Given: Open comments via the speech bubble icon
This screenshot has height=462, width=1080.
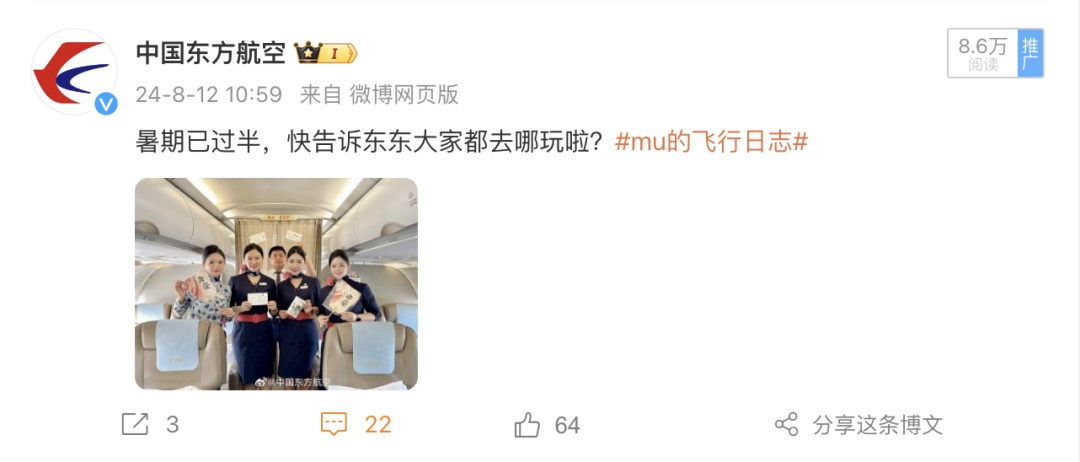Looking at the screenshot, I should (x=334, y=424).
